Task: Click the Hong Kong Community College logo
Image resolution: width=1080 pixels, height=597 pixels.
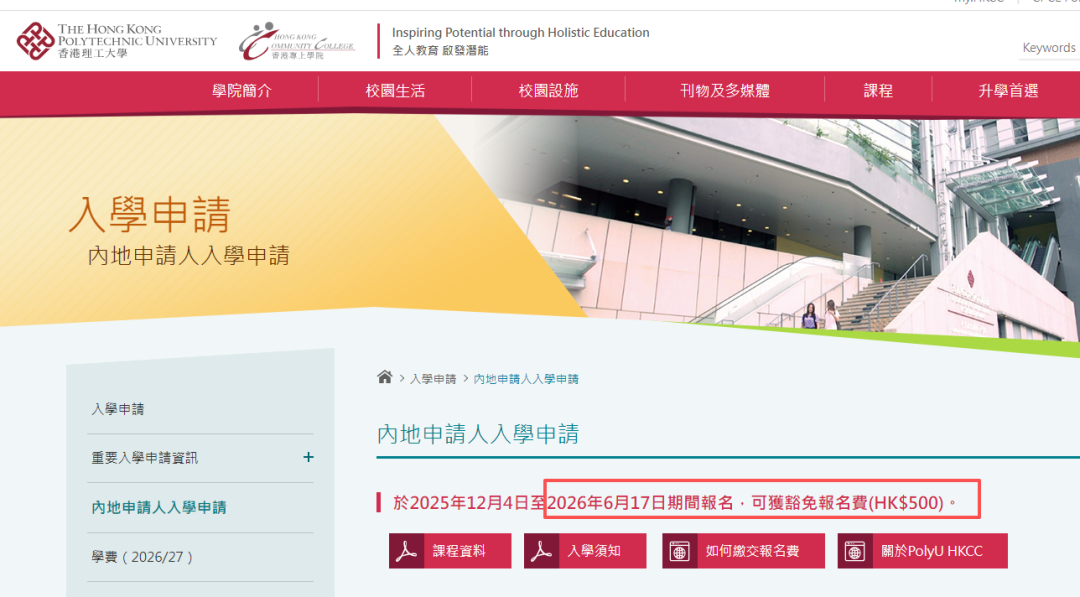Action: pyautogui.click(x=297, y=41)
